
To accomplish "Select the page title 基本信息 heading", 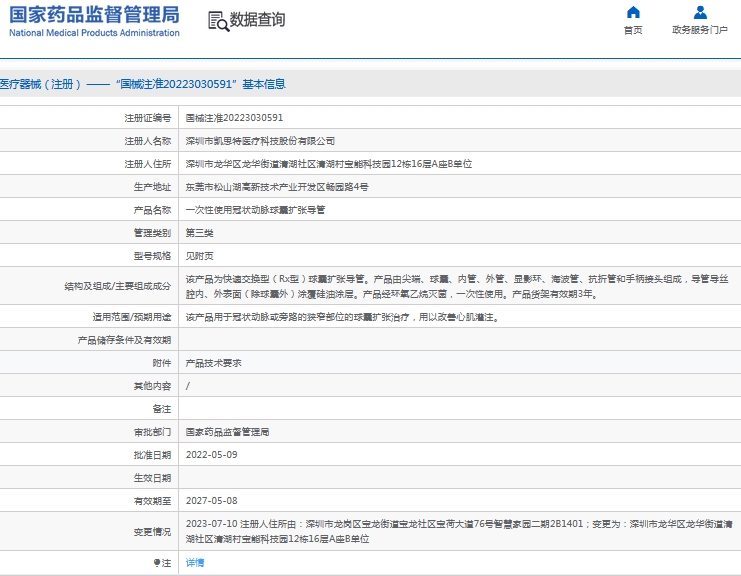I will pos(143,84).
